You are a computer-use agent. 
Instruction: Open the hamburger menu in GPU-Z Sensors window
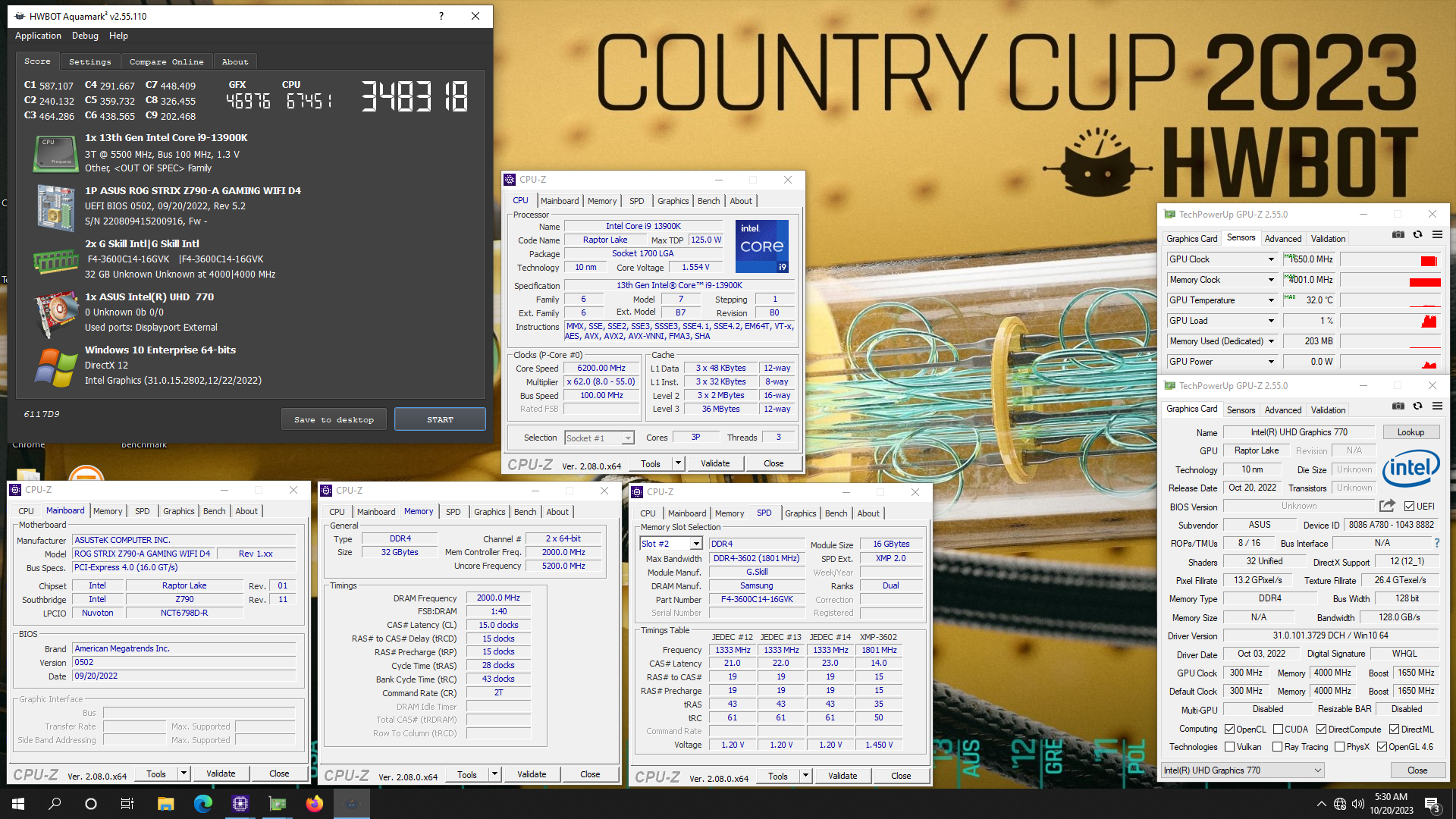[1437, 235]
